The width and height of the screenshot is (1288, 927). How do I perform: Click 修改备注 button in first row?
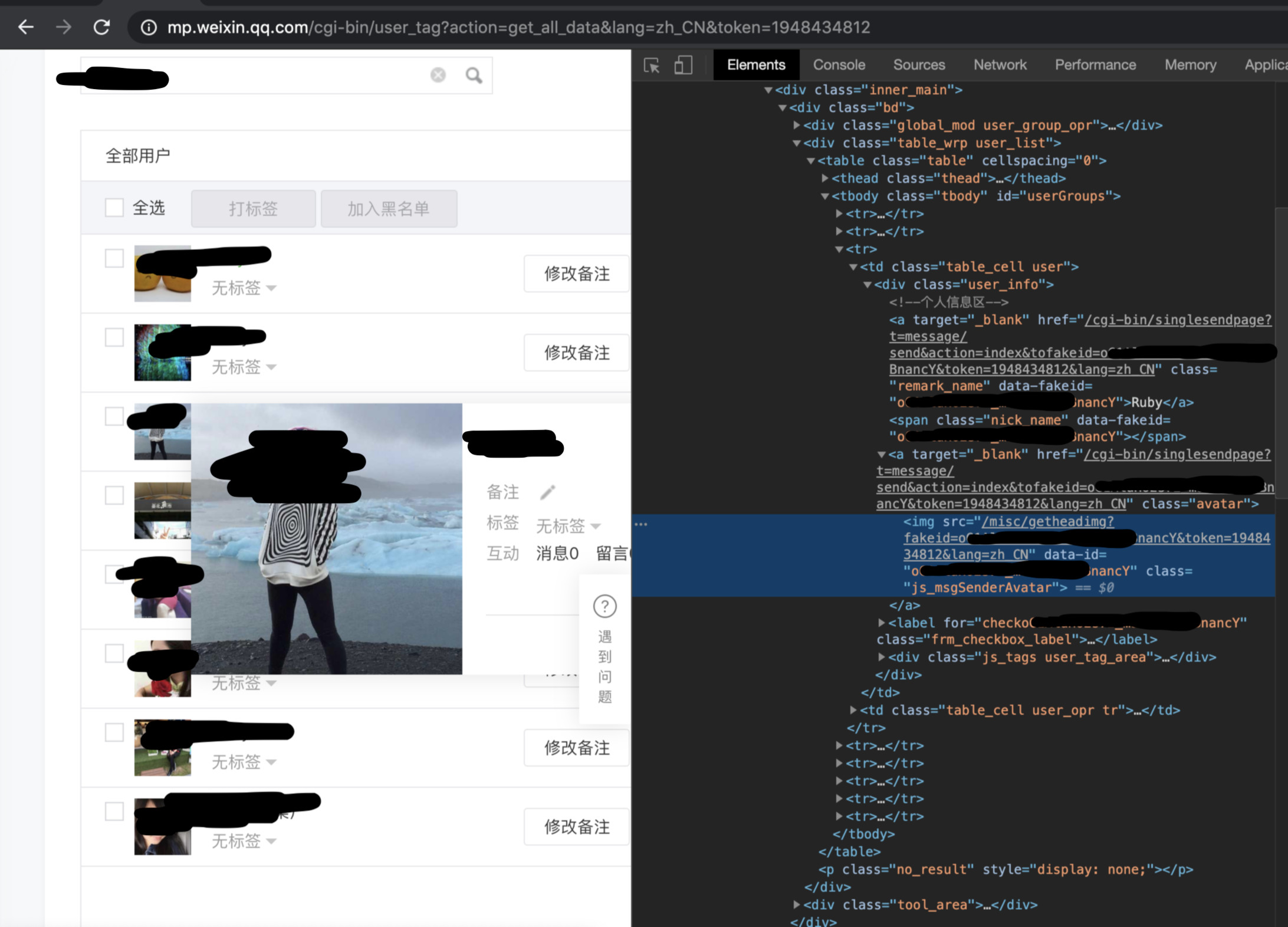click(x=576, y=274)
